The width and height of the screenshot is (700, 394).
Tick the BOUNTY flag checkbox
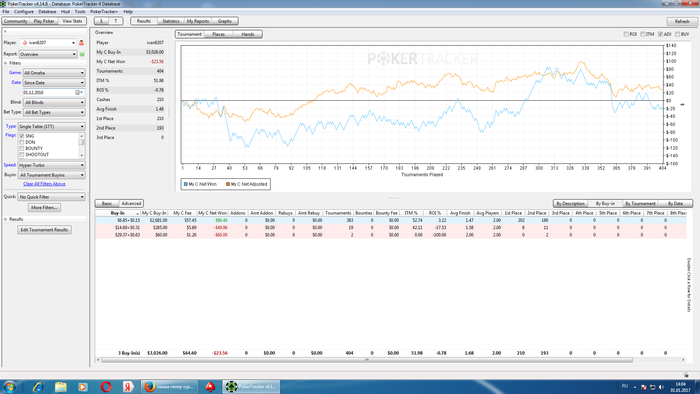[21, 149]
